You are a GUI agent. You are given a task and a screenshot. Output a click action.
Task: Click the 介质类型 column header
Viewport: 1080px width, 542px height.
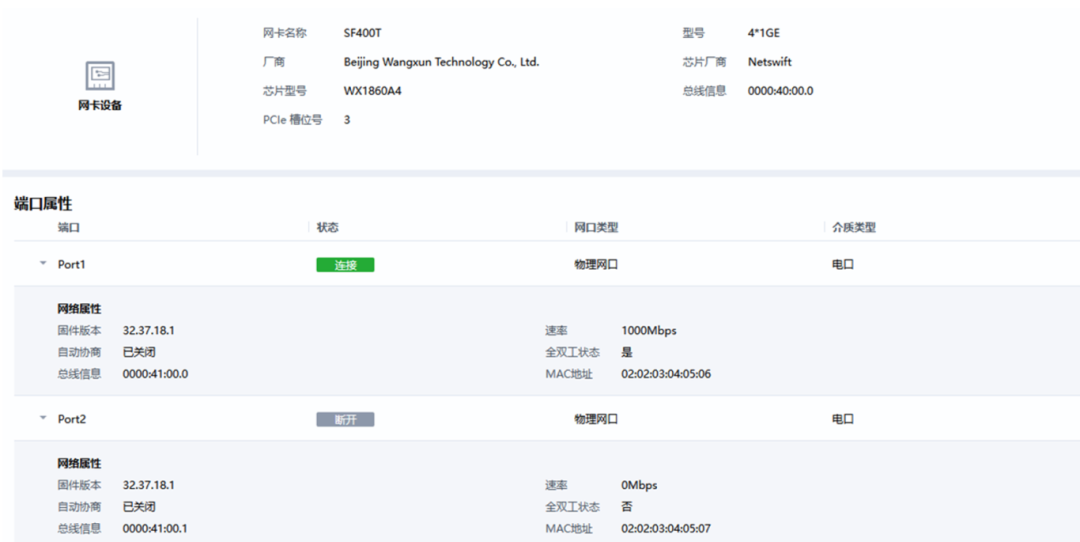854,227
